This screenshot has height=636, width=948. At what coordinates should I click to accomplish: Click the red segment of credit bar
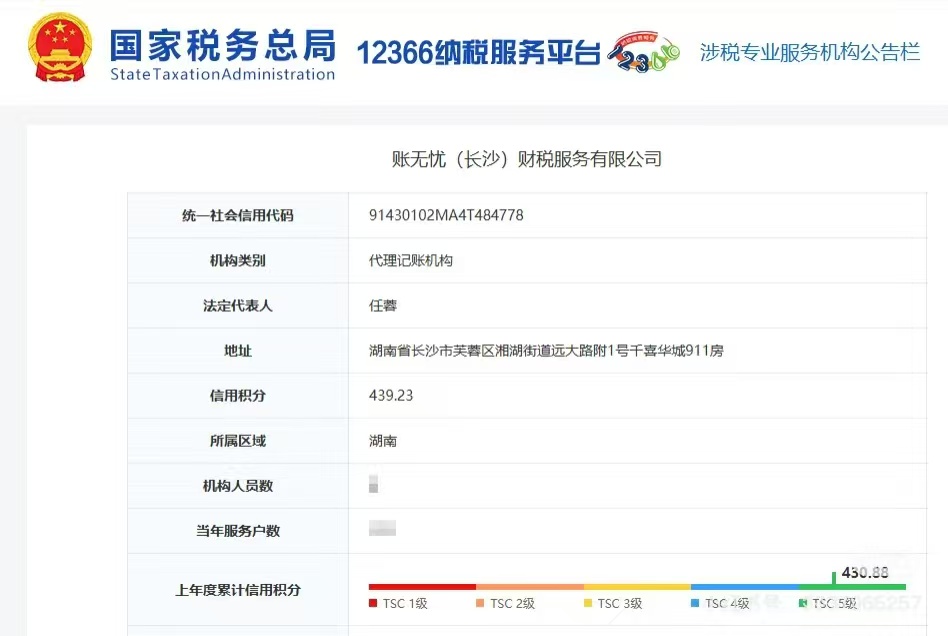click(x=422, y=587)
